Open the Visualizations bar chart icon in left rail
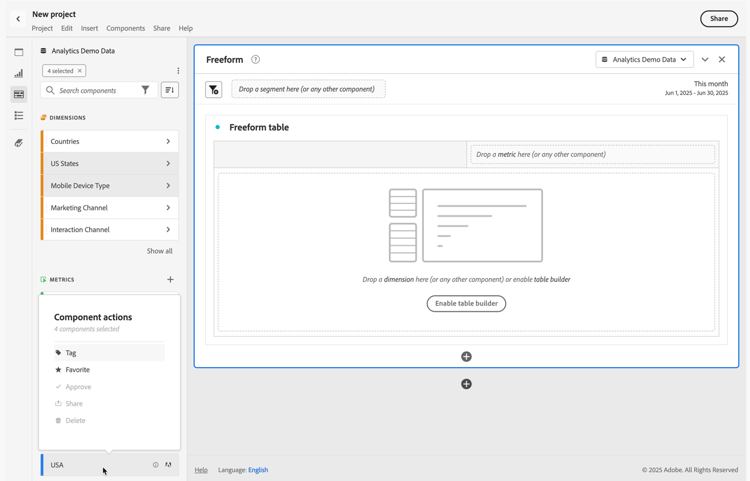This screenshot has width=750, height=481. [19, 73]
